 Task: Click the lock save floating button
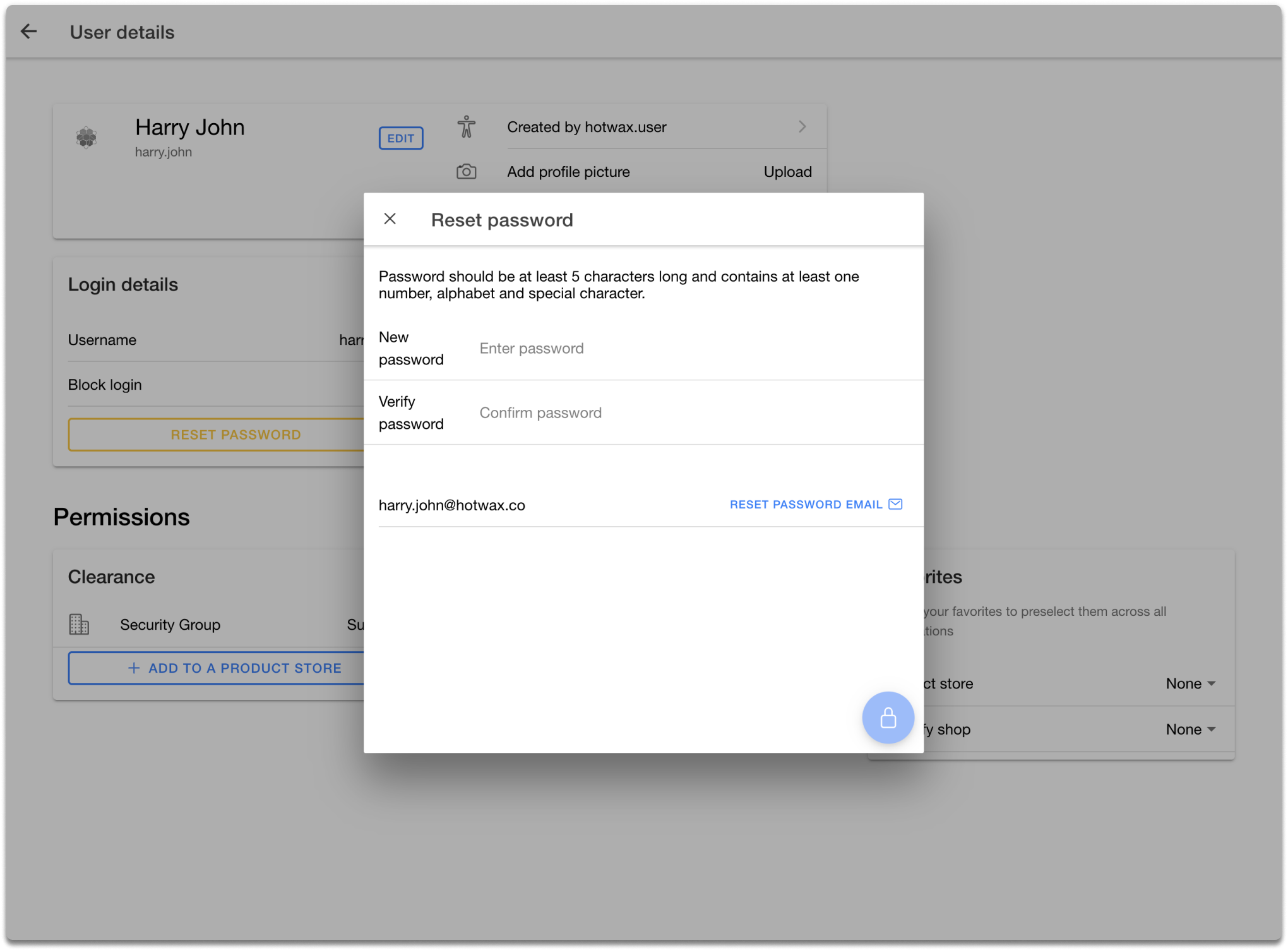pos(888,718)
